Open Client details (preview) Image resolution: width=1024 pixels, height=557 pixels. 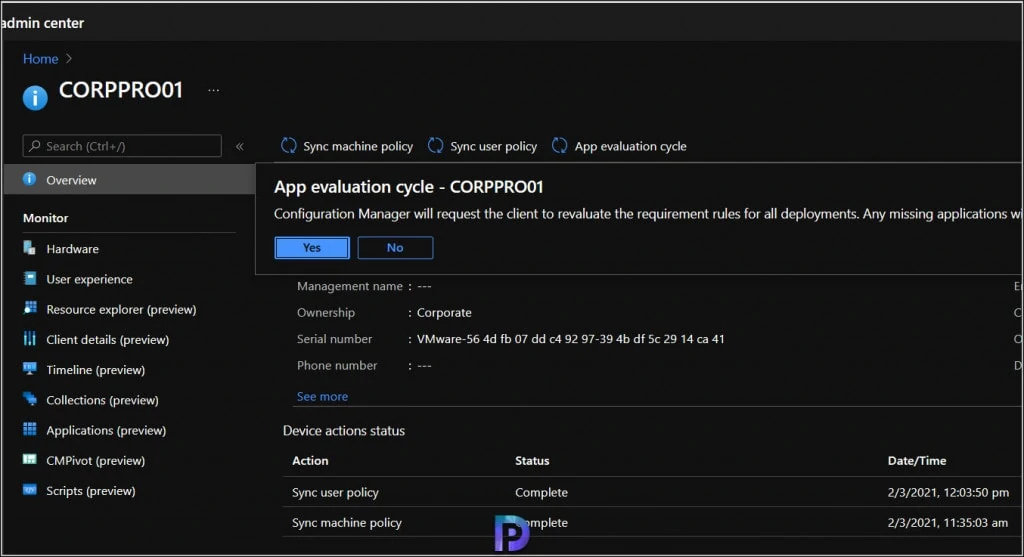(108, 340)
